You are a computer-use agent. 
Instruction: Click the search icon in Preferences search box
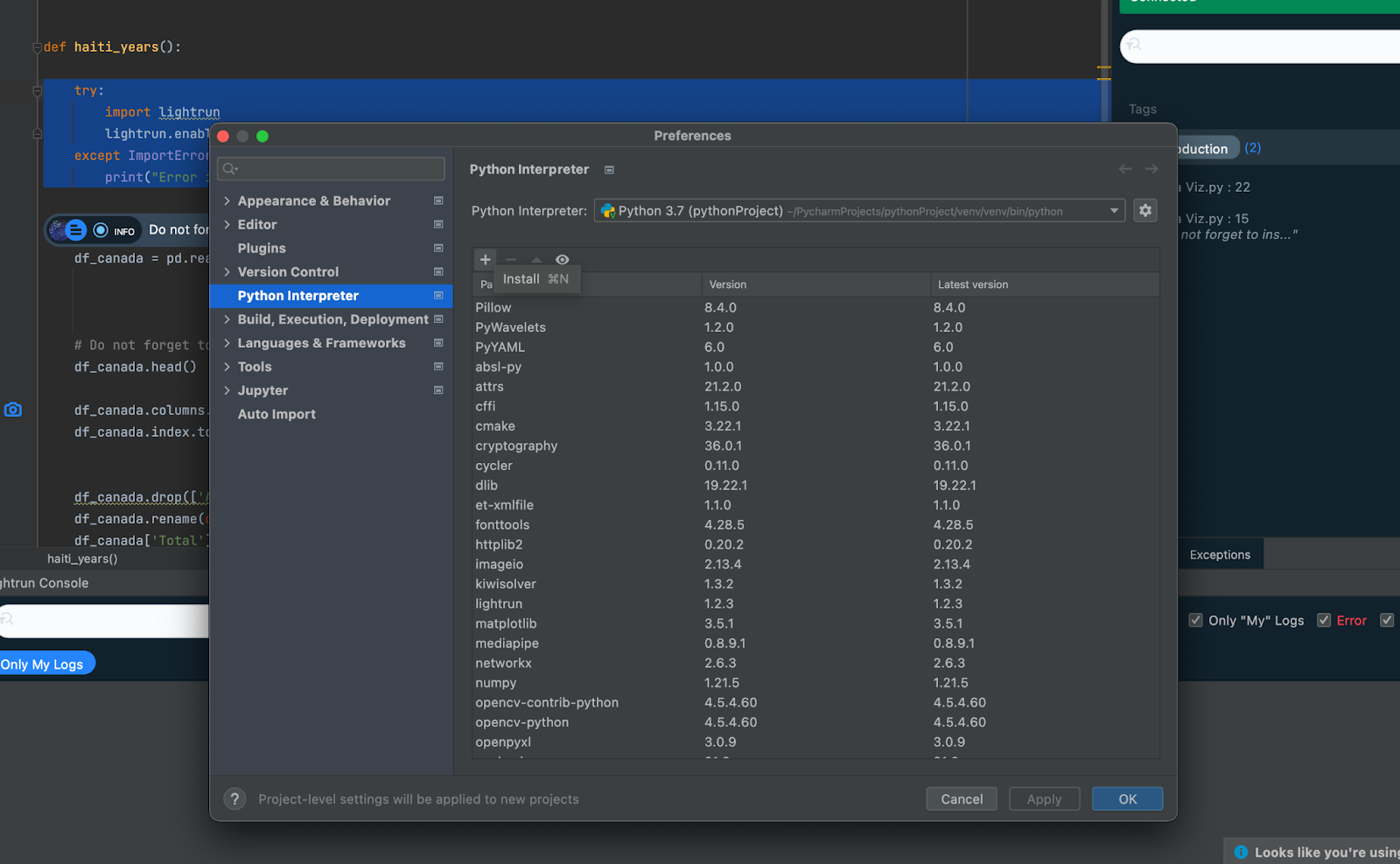click(230, 169)
